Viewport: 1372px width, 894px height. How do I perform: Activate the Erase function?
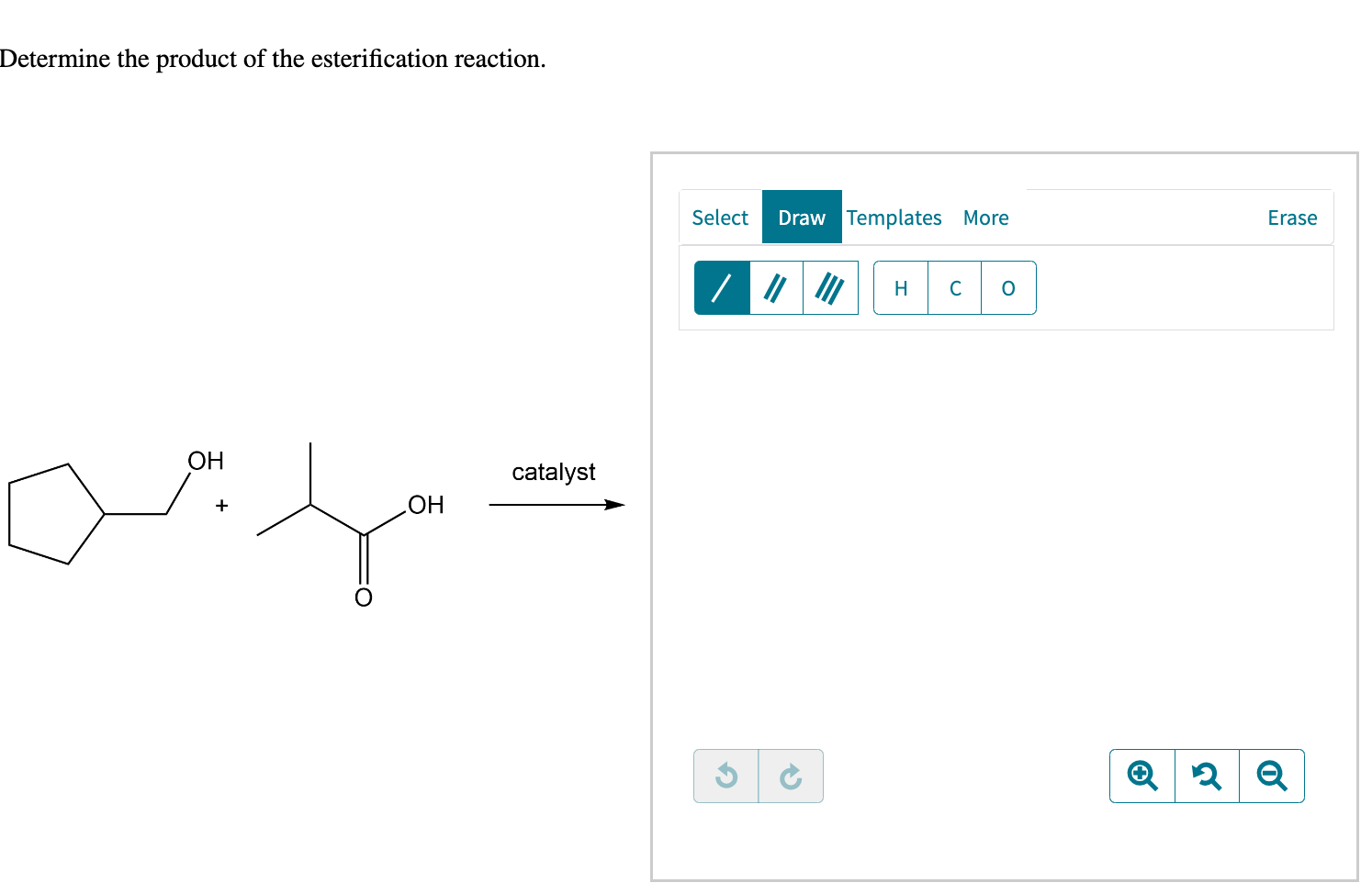pyautogui.click(x=1292, y=218)
